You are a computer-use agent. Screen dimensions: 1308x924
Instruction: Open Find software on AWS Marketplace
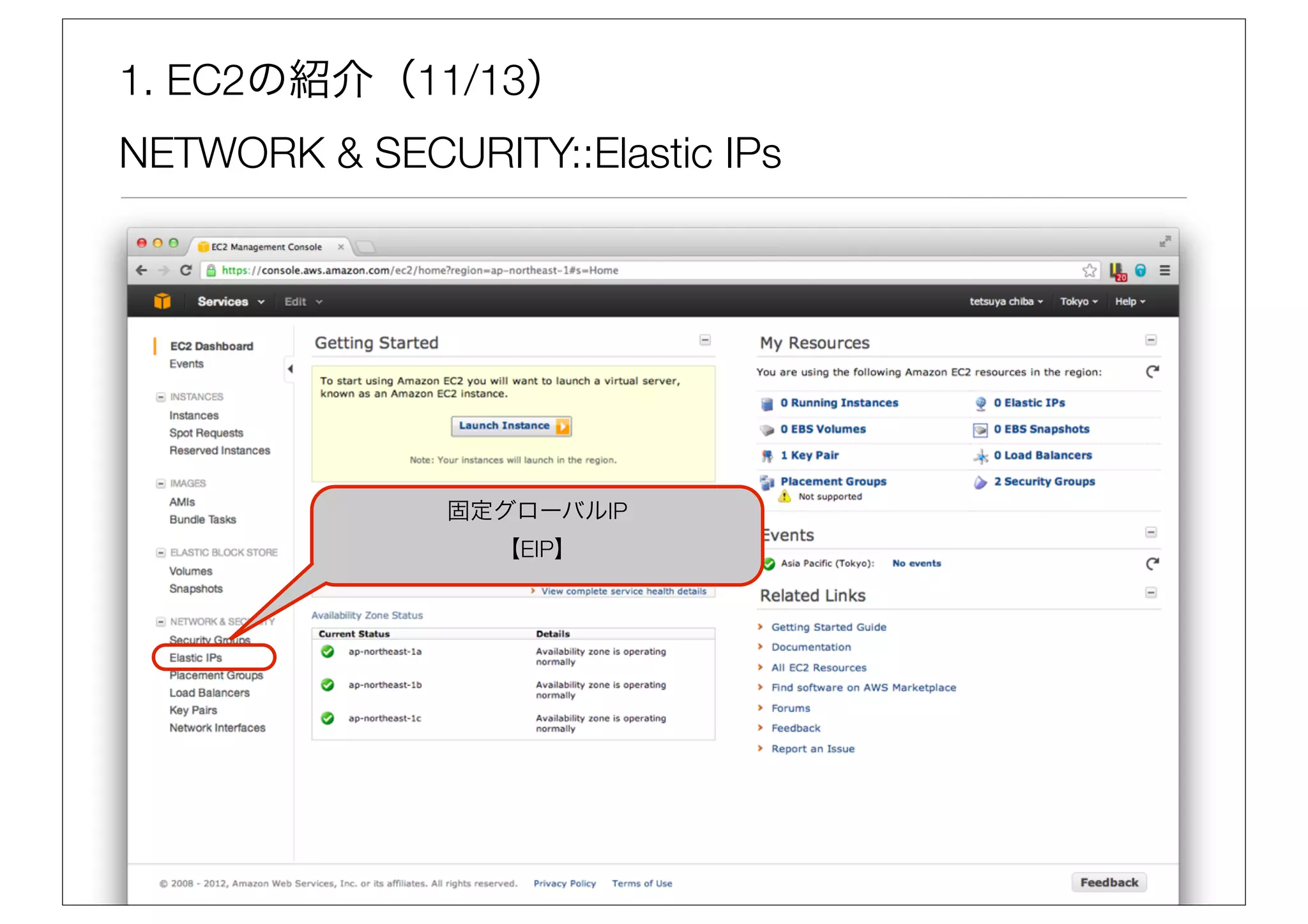(x=863, y=688)
